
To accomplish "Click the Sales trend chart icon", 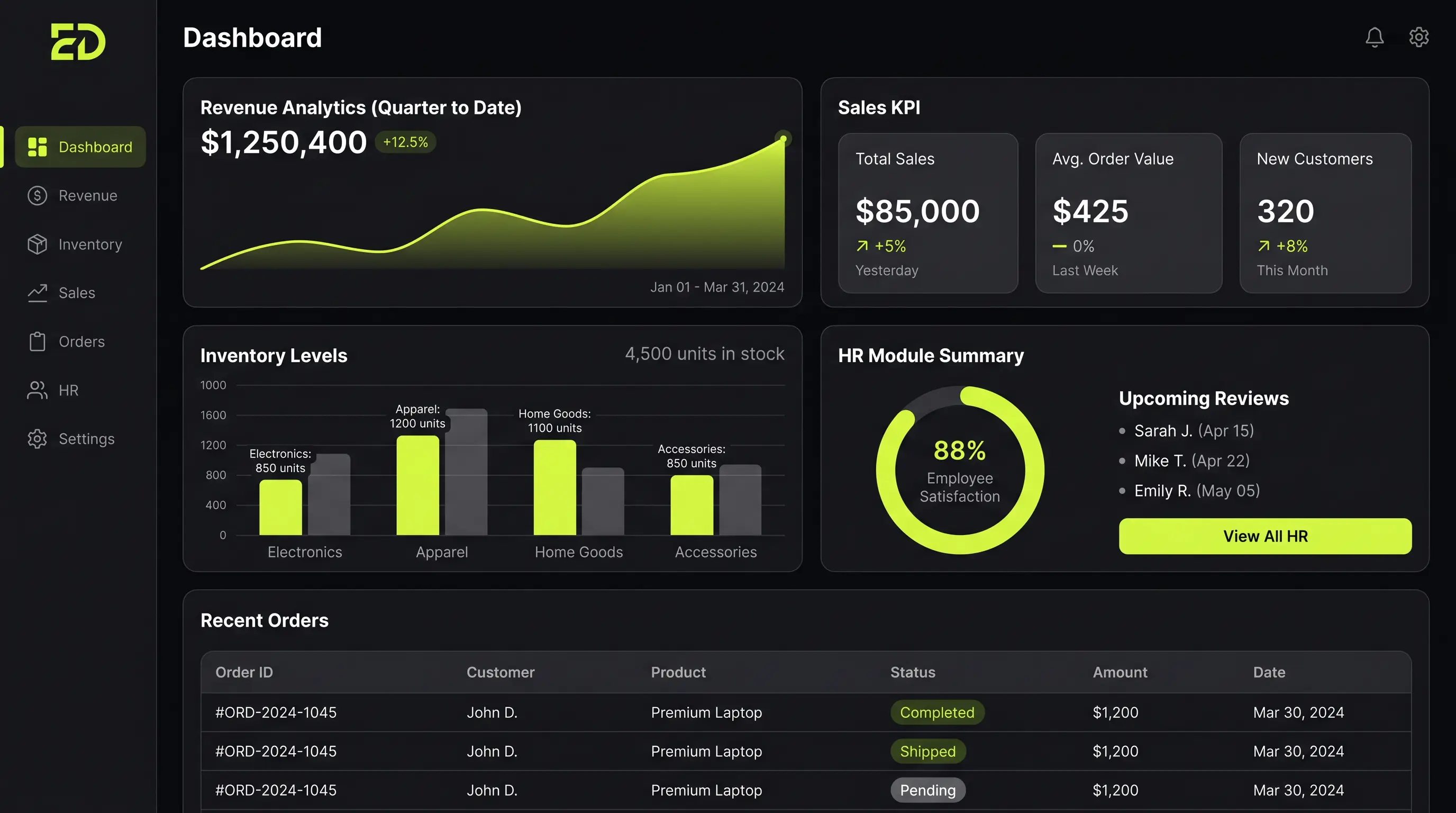I will (x=38, y=293).
